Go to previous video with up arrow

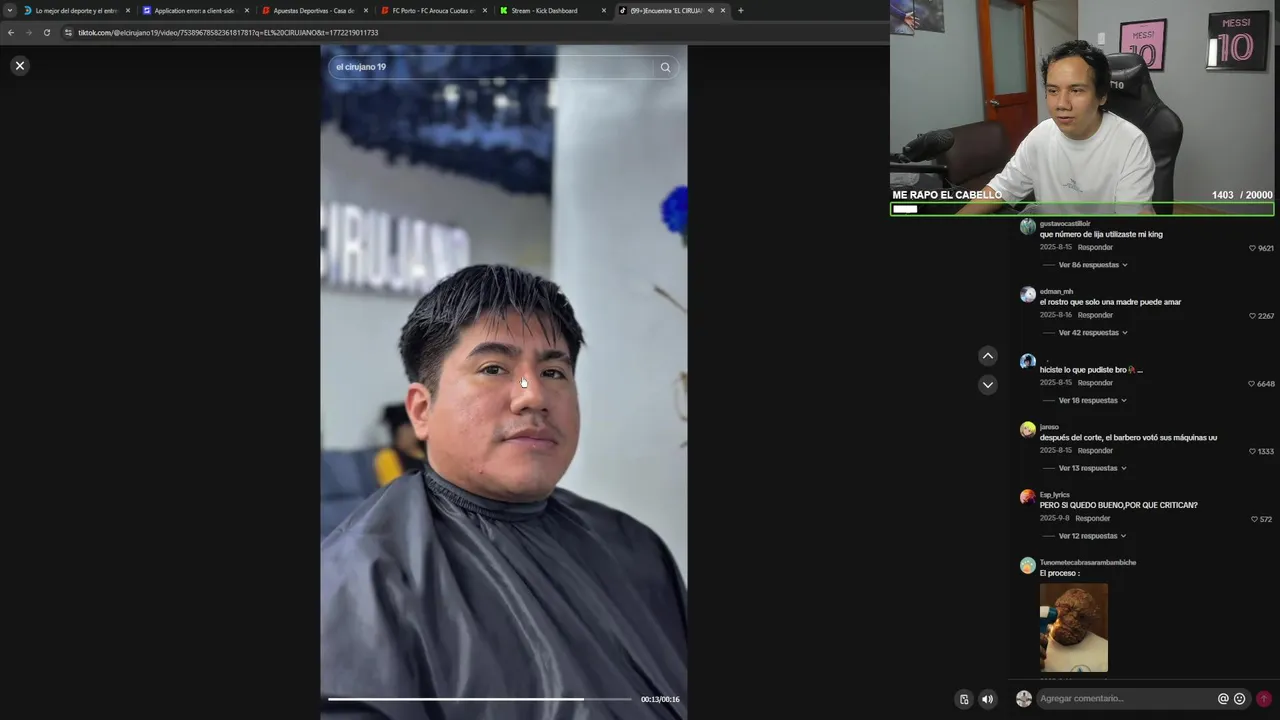988,356
